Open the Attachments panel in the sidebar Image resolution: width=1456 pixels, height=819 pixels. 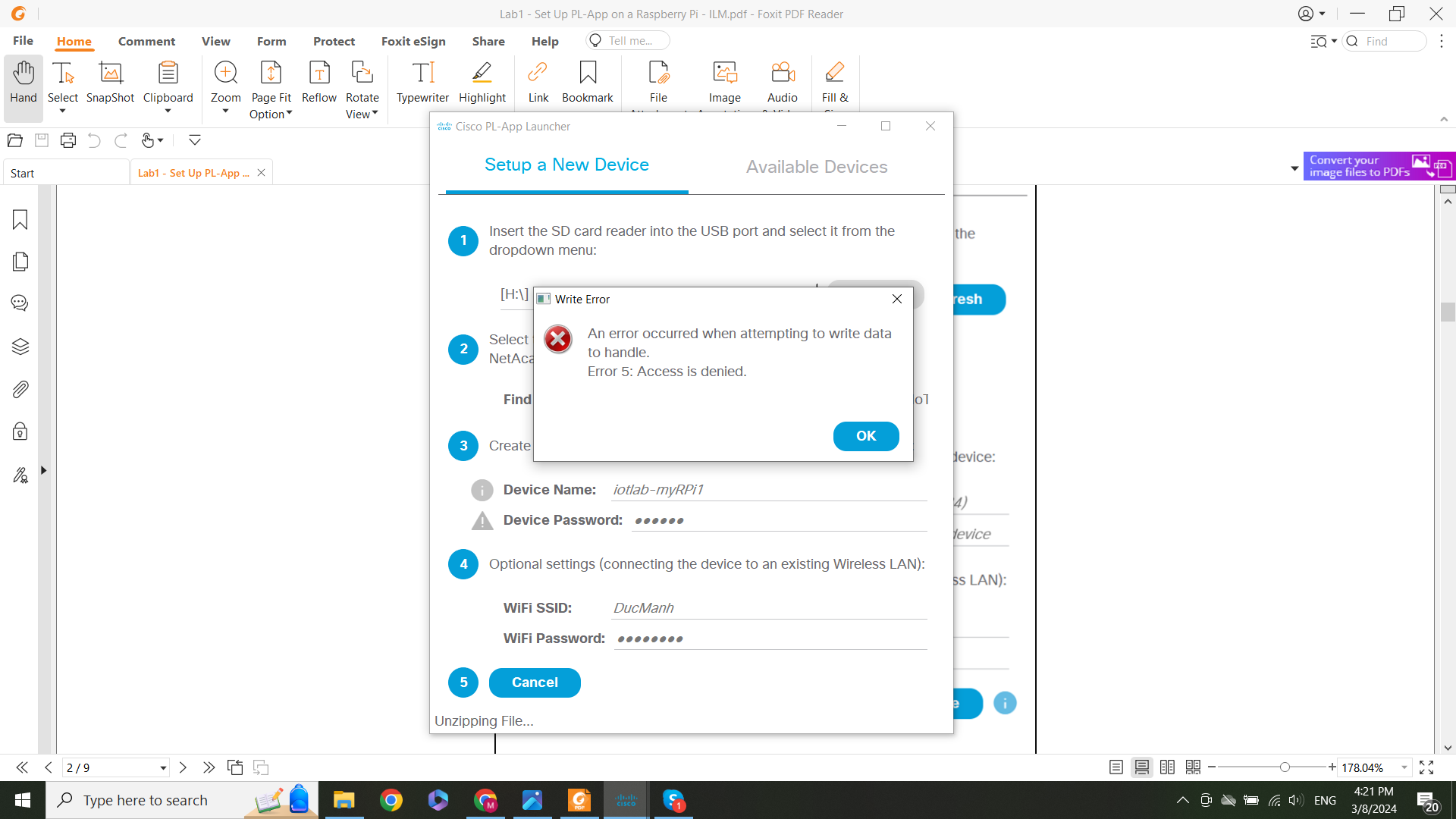click(x=19, y=389)
